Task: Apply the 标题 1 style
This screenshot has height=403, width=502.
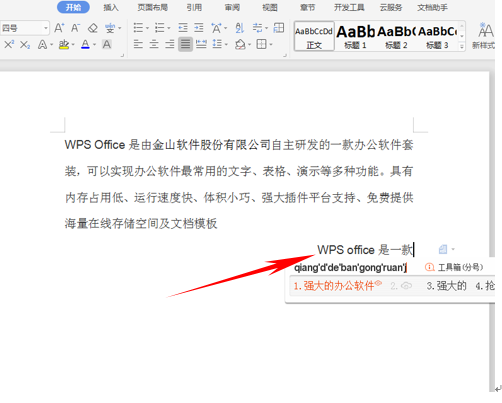Action: 355,36
